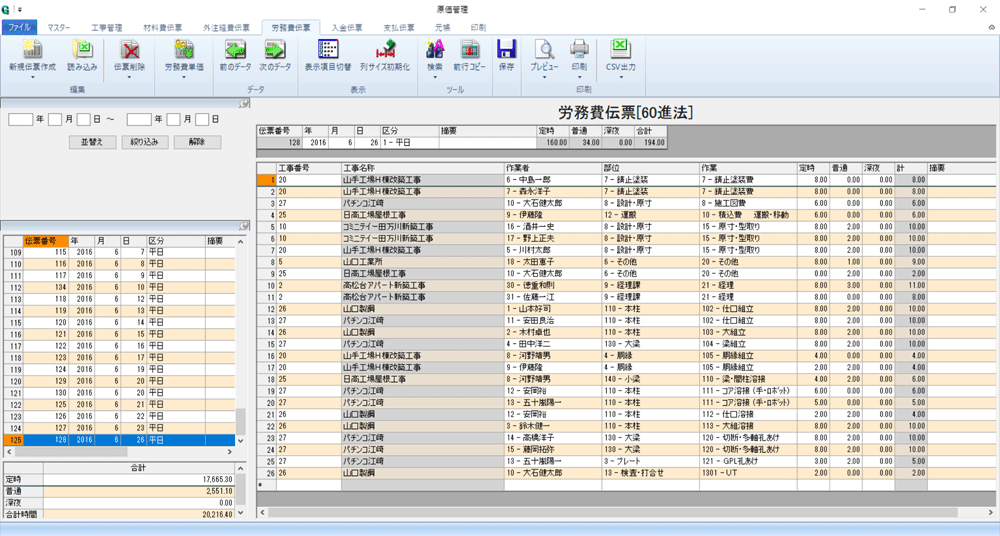Expand the プレビュー dropdown arrow
The height and width of the screenshot is (536, 1000).
[544, 77]
